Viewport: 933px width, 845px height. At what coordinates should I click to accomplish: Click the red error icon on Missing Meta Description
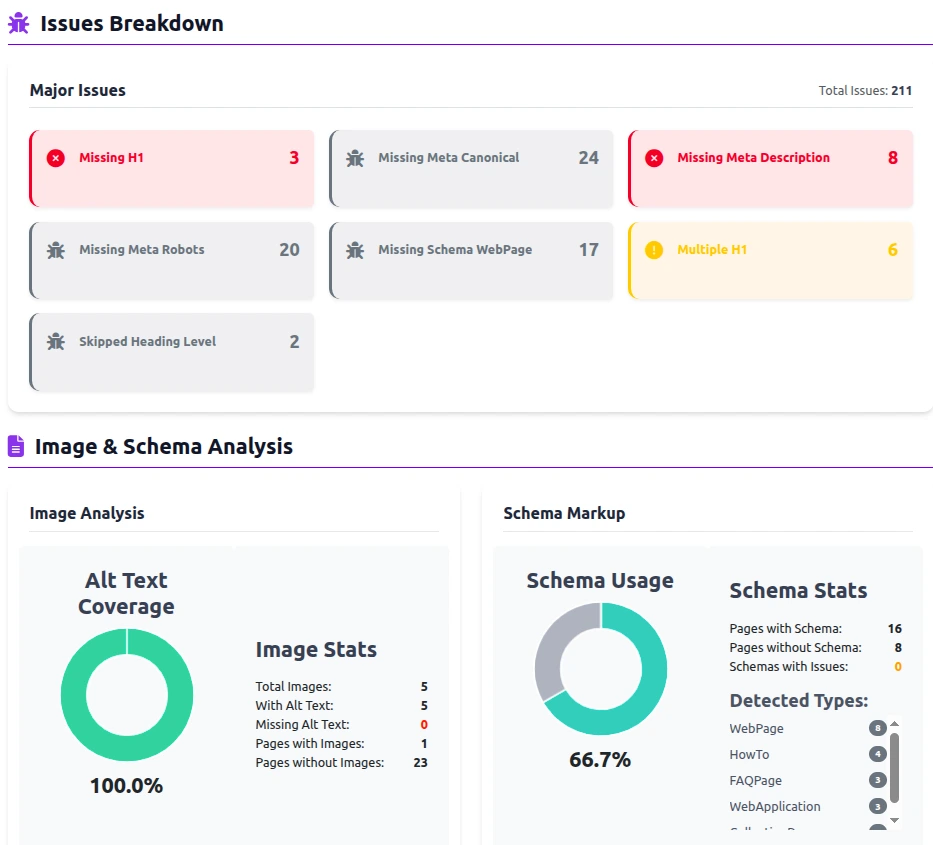pyautogui.click(x=654, y=158)
